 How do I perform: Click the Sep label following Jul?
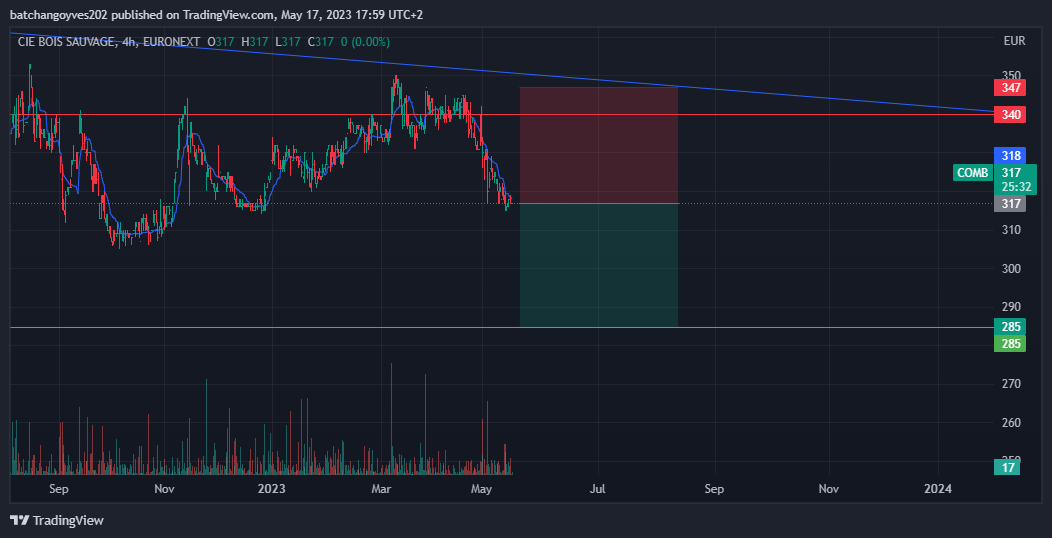(x=715, y=489)
